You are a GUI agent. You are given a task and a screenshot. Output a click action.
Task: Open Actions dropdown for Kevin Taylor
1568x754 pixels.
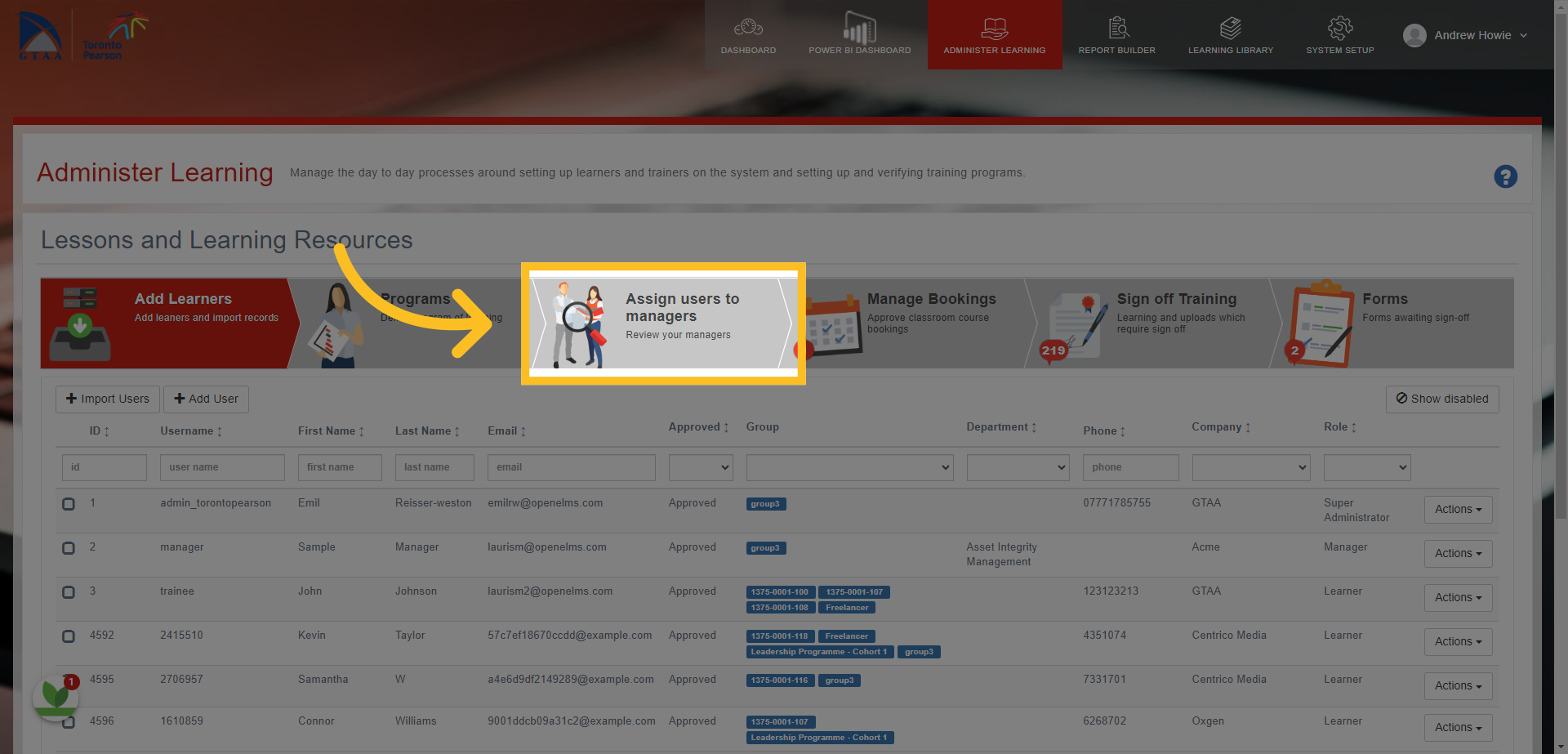(1458, 642)
